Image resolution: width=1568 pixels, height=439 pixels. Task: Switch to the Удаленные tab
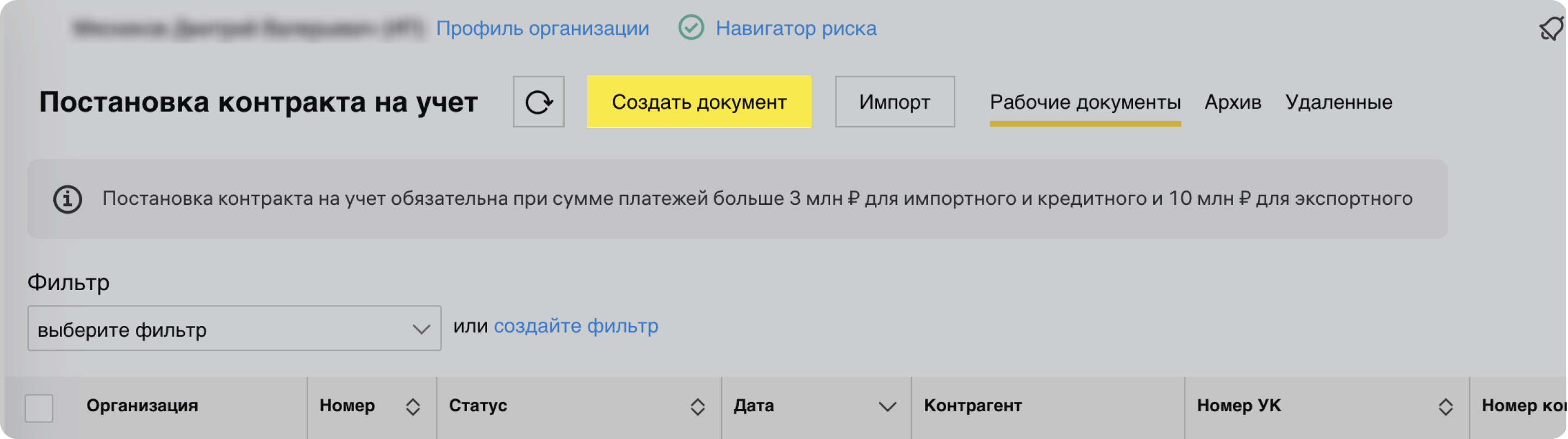click(x=1339, y=102)
